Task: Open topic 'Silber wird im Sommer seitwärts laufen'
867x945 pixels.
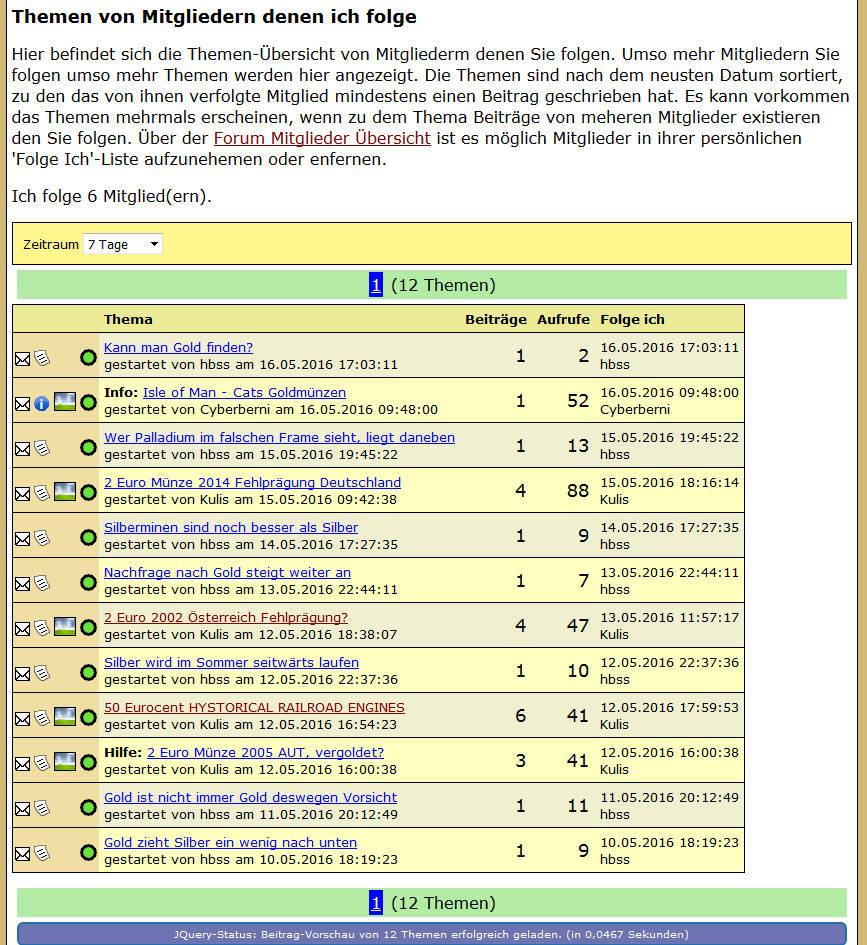Action: (x=231, y=662)
